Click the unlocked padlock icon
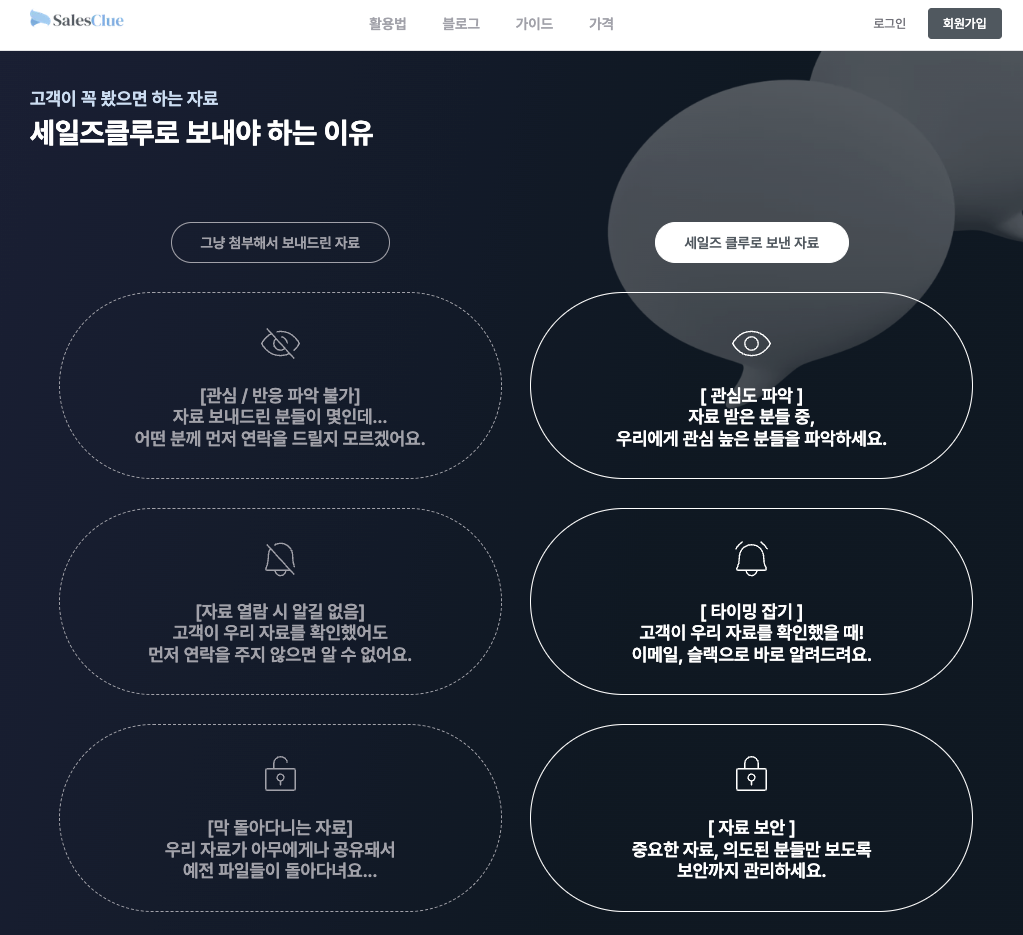This screenshot has width=1023, height=935. pos(281,774)
